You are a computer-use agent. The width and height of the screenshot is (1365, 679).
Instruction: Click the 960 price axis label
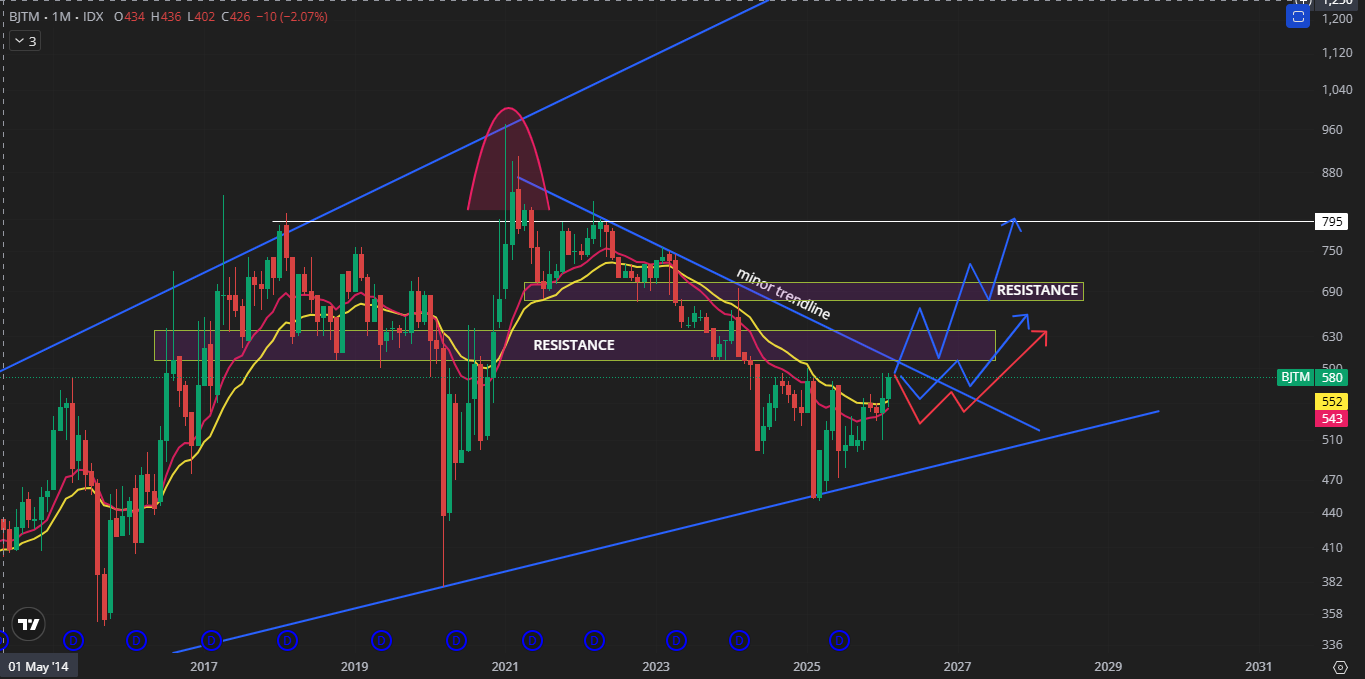[1332, 130]
